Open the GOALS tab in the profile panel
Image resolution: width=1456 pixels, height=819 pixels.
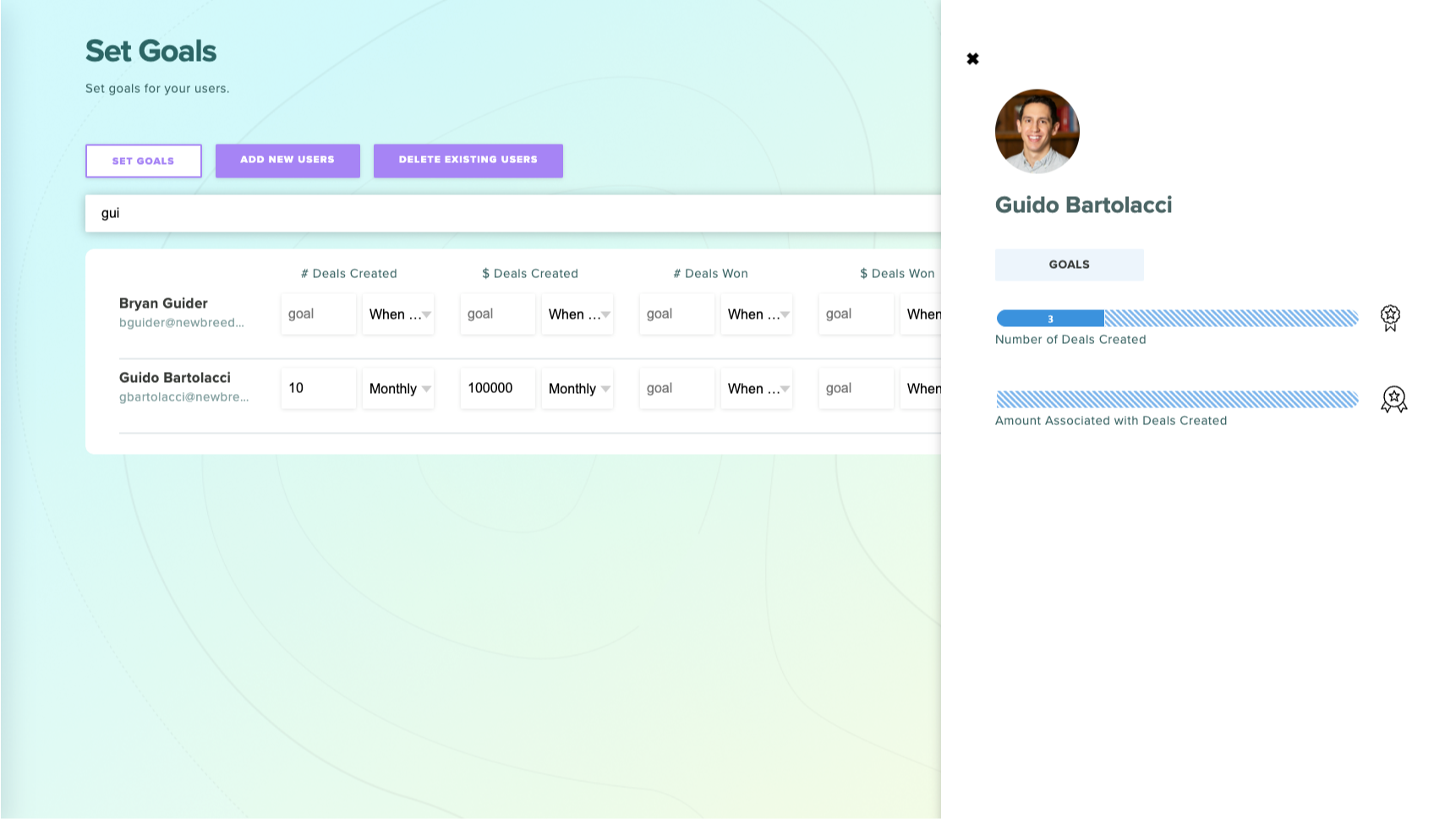click(x=1069, y=264)
